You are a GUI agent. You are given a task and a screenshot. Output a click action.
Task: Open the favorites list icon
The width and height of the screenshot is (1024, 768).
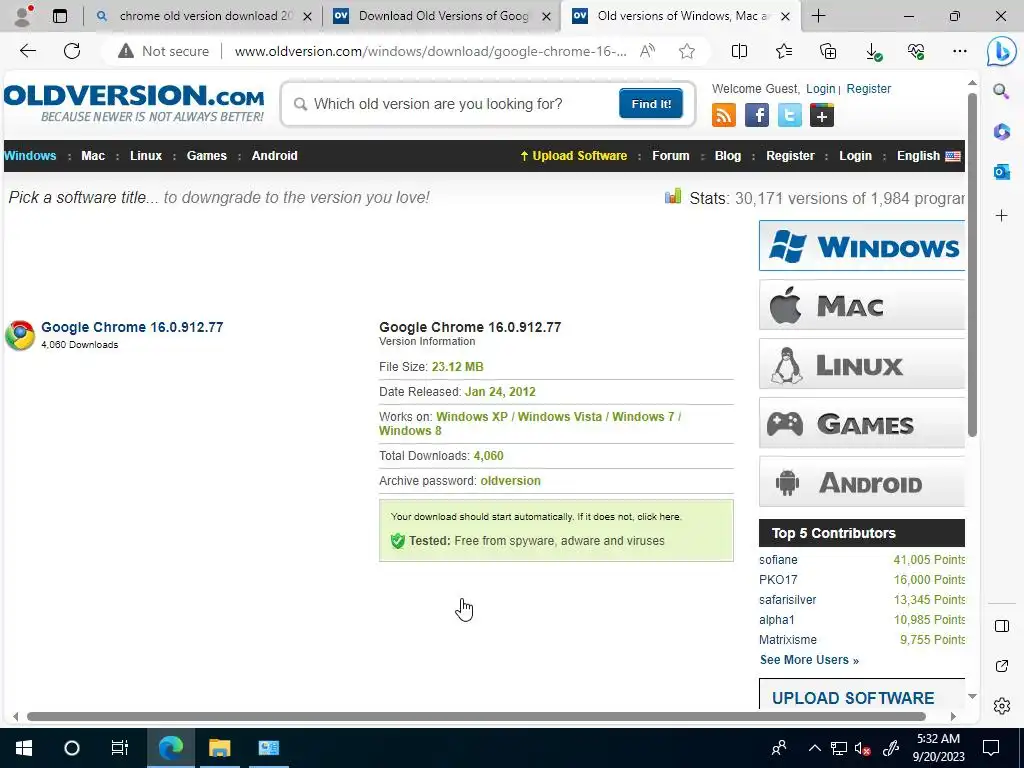point(784,51)
